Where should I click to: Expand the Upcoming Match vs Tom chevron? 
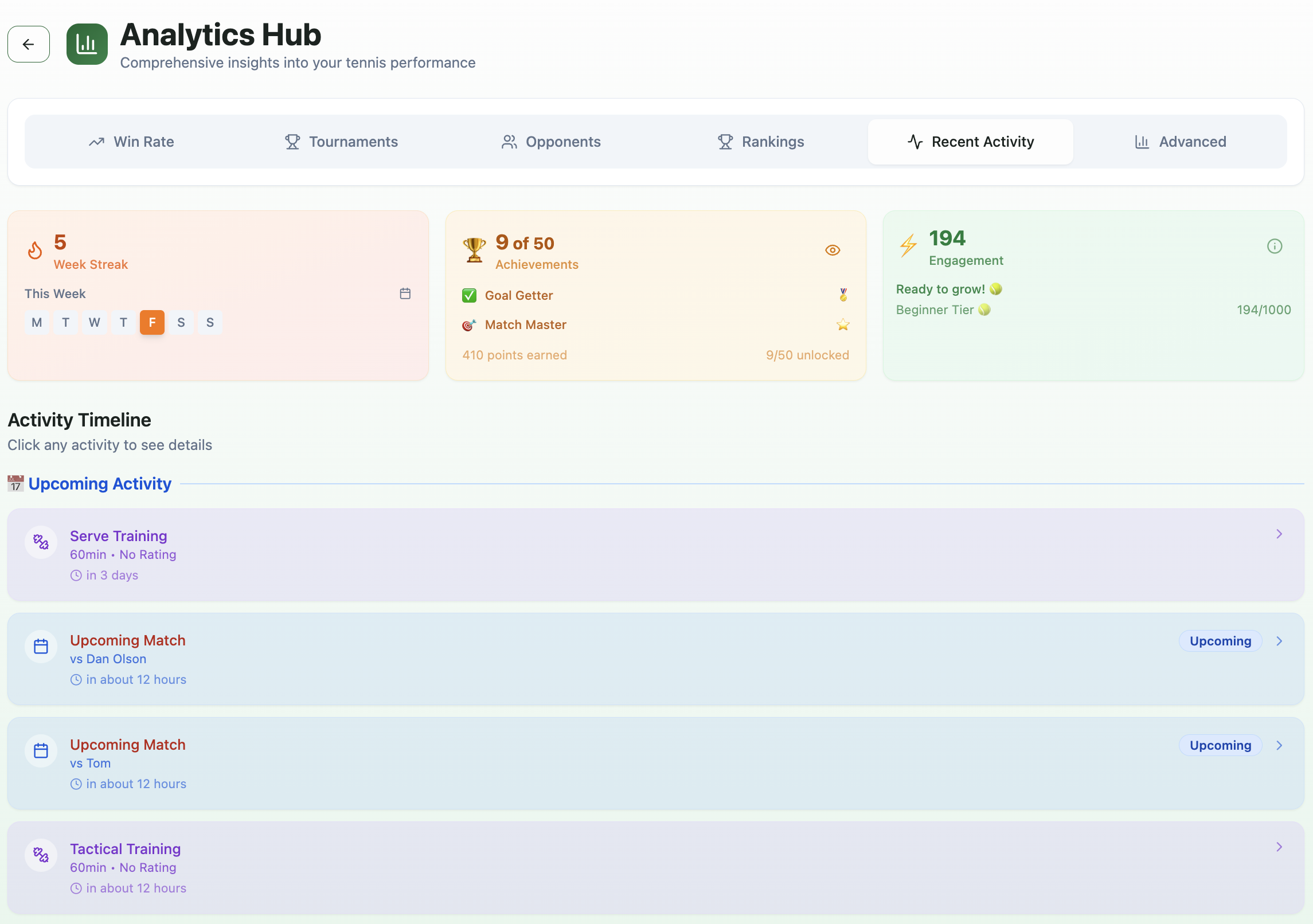[1279, 745]
